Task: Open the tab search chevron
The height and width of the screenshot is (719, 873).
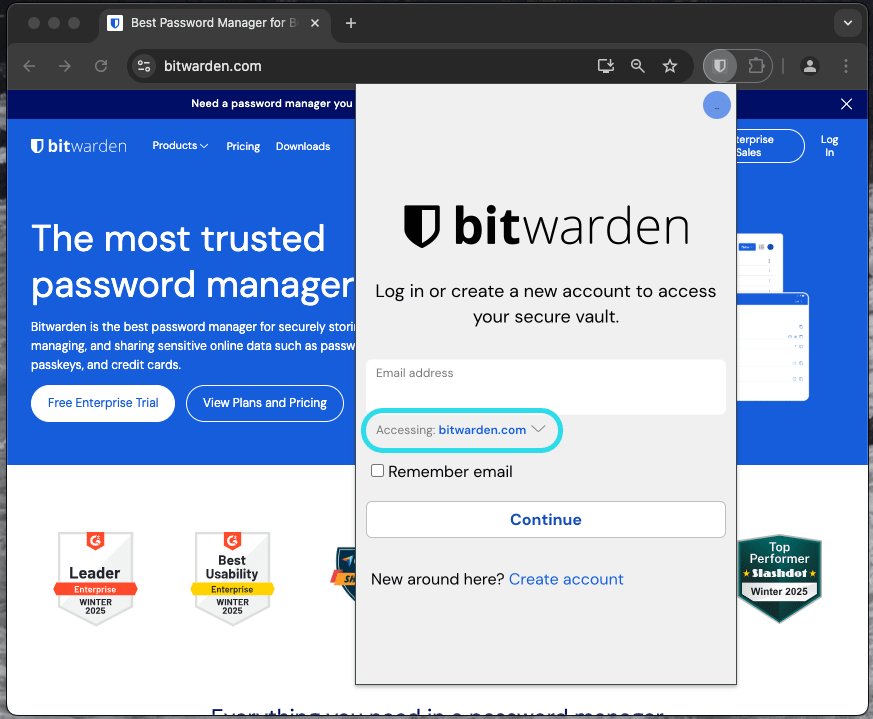Action: tap(848, 22)
